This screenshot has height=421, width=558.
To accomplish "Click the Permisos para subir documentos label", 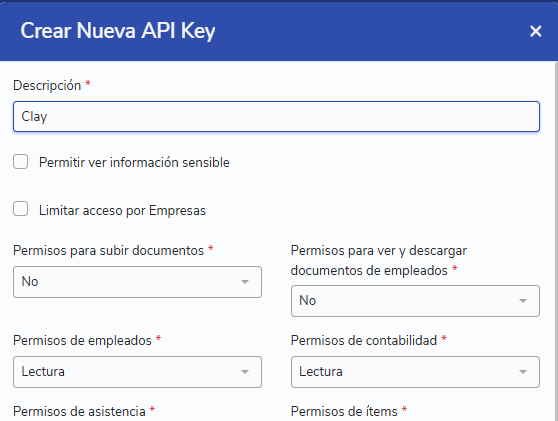I will click(109, 251).
